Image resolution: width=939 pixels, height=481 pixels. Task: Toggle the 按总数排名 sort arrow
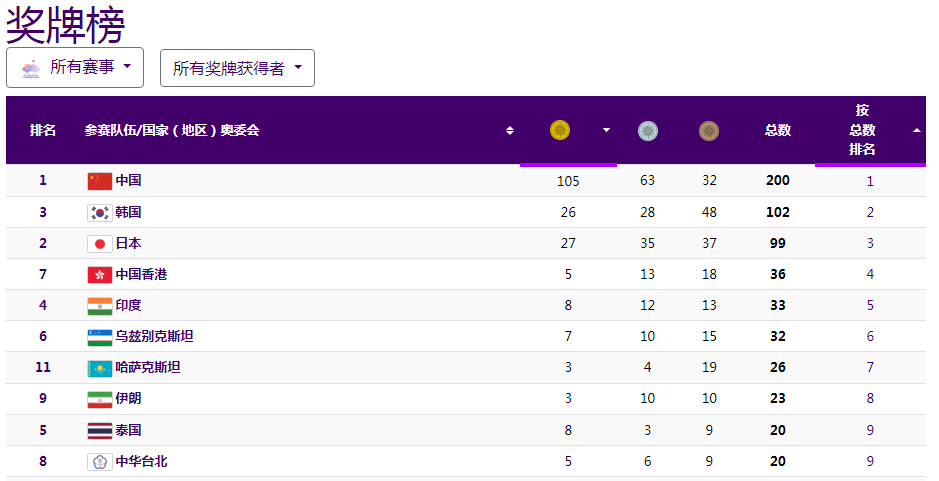(x=917, y=130)
